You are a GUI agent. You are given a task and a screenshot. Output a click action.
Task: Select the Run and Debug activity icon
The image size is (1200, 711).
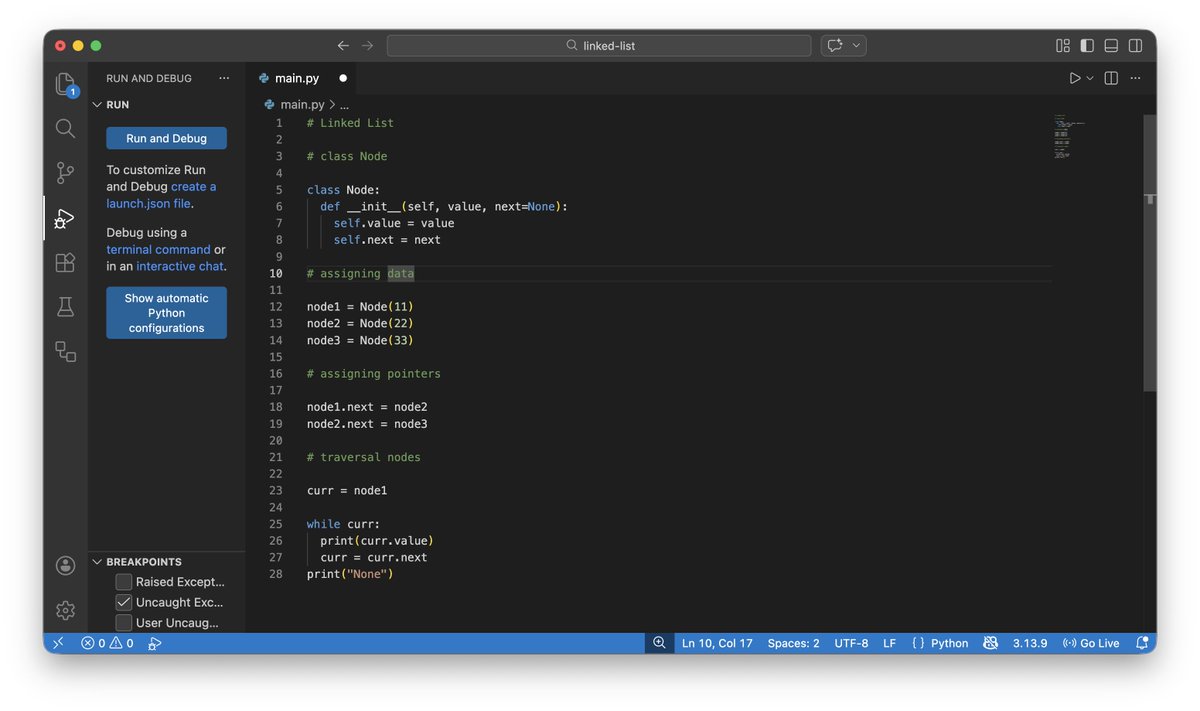pyautogui.click(x=65, y=218)
